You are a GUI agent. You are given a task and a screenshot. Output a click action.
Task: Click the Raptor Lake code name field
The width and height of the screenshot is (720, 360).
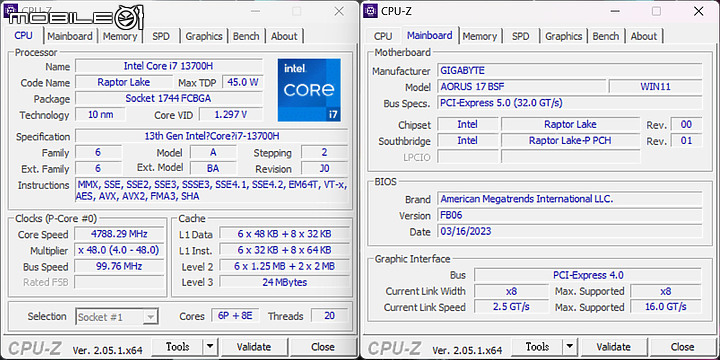pyautogui.click(x=124, y=82)
